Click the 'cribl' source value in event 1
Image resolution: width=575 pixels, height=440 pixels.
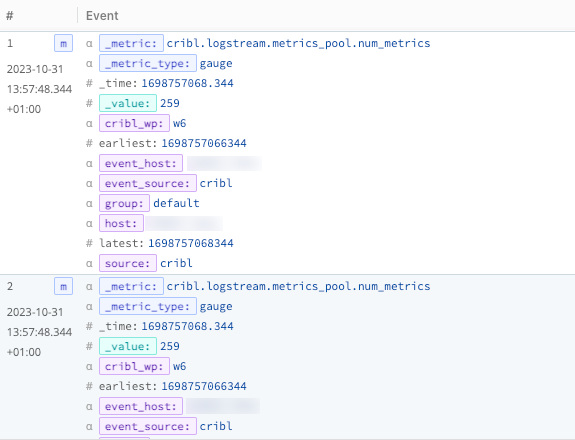[176, 263]
